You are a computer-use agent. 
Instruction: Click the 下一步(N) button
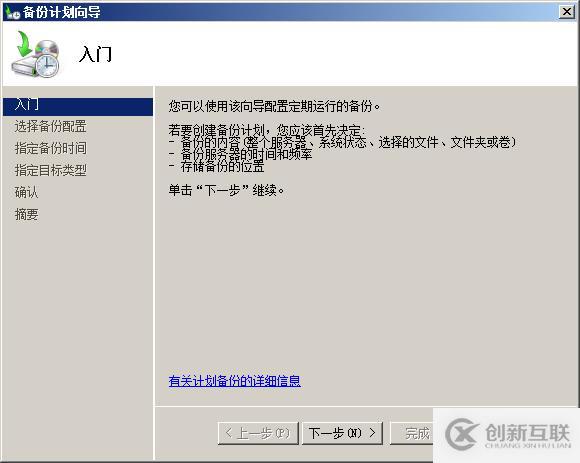[342, 433]
